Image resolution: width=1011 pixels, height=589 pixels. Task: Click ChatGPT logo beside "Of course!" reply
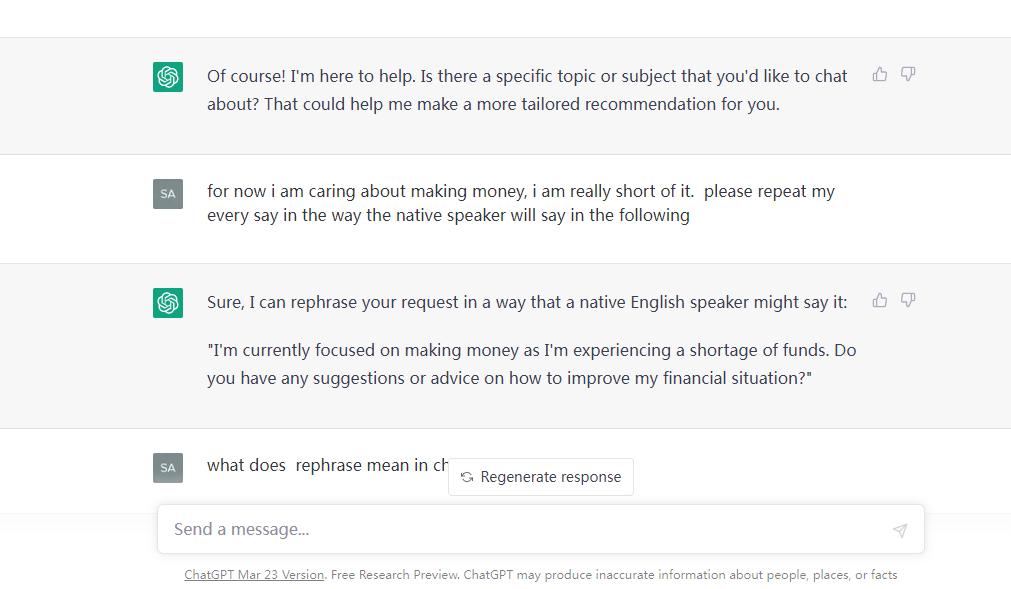coord(168,77)
